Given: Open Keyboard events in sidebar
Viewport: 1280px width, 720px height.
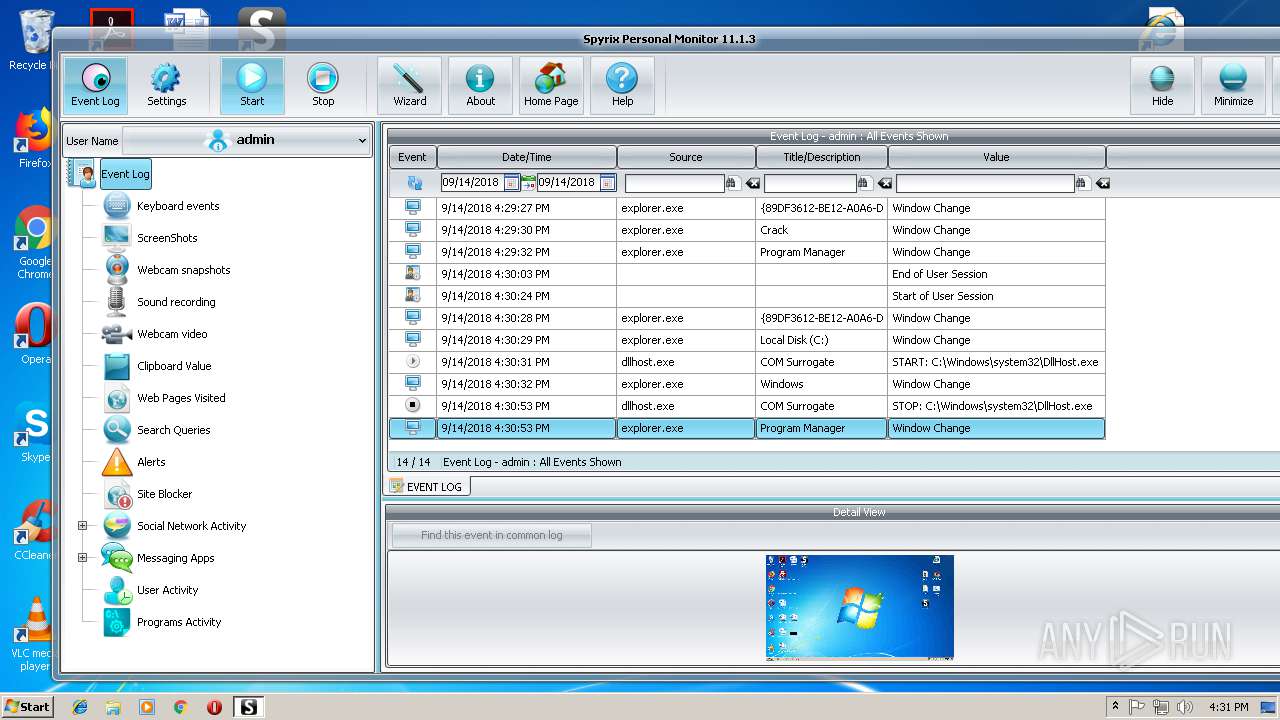Looking at the screenshot, I should (178, 206).
